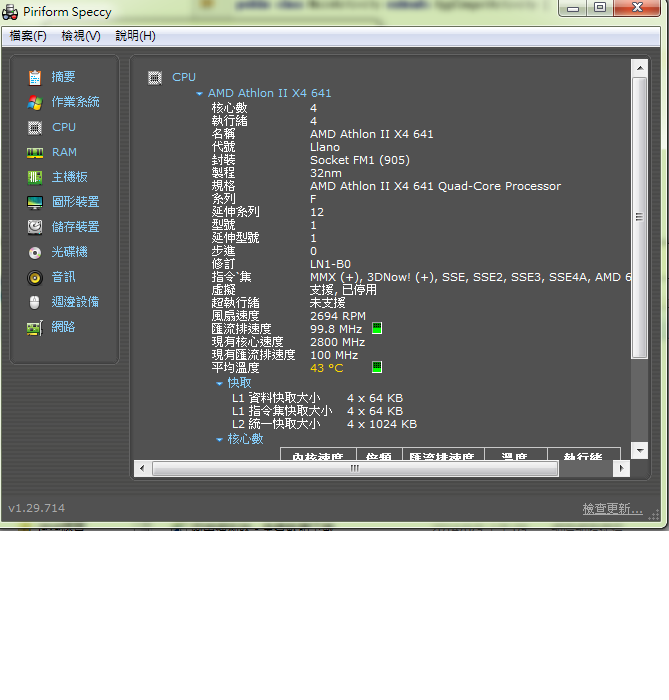This screenshot has width=669, height=700.
Task: Click the LN1-B0 revision value
Action: [x=330, y=264]
